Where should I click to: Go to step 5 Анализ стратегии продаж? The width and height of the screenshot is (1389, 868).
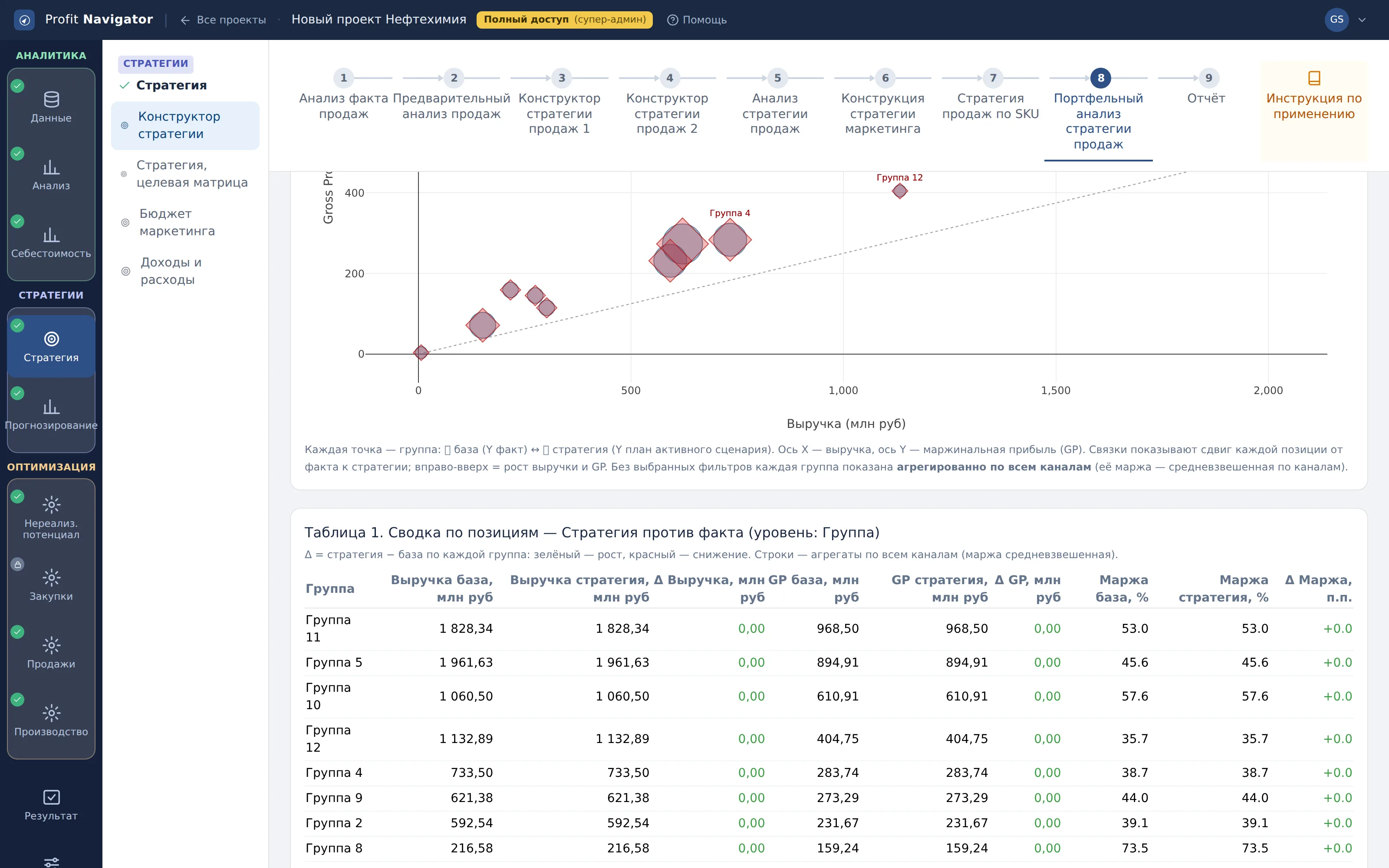[775, 102]
